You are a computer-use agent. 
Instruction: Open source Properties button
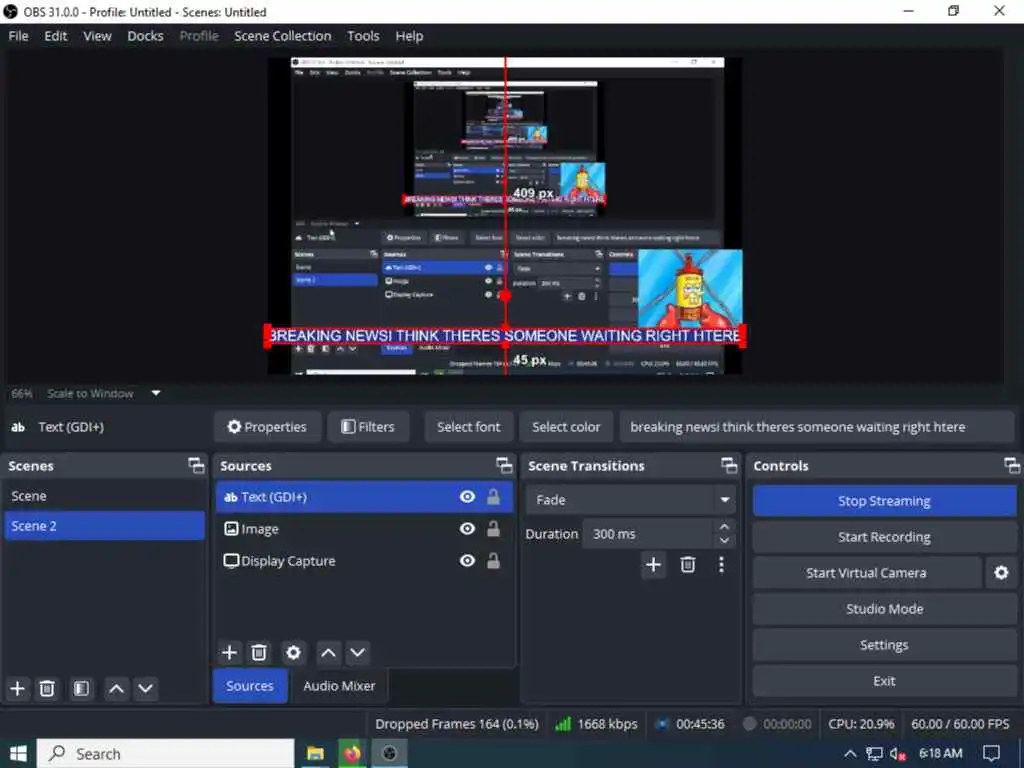[266, 426]
